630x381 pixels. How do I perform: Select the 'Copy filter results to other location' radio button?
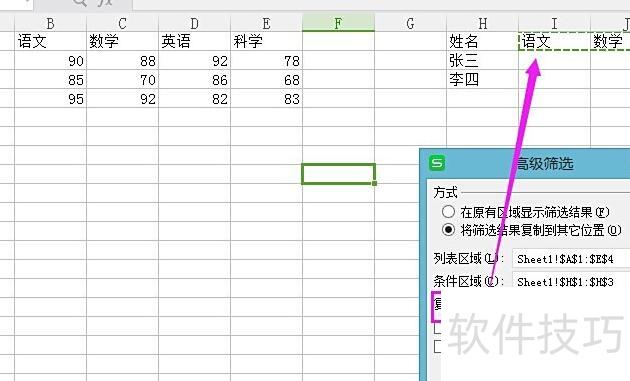tap(448, 230)
